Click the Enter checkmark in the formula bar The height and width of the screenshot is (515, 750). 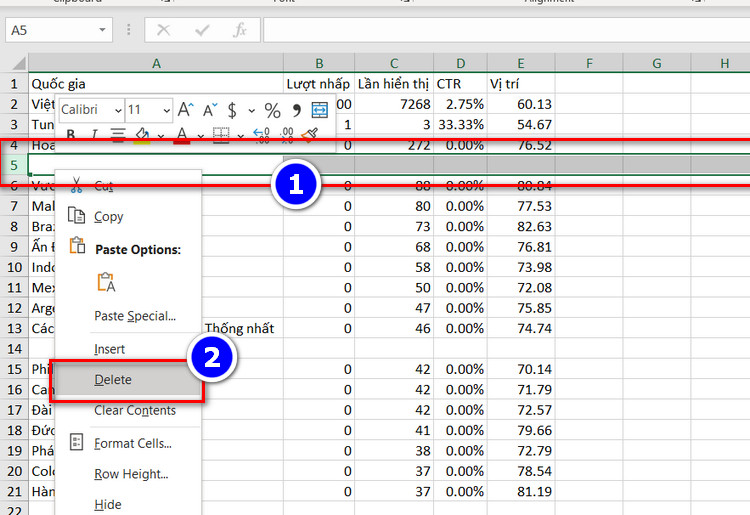[202, 30]
